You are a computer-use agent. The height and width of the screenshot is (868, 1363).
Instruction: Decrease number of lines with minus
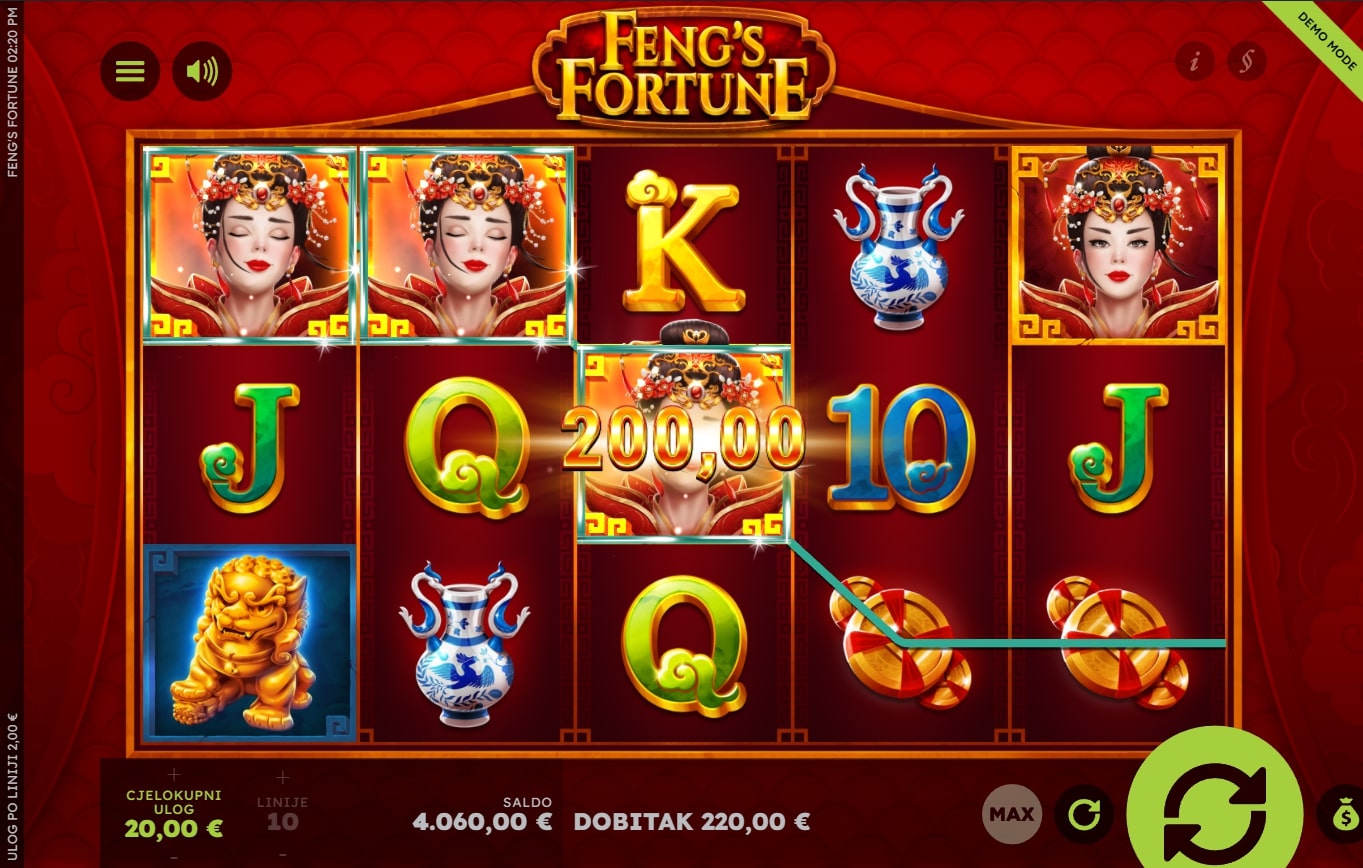point(282,855)
